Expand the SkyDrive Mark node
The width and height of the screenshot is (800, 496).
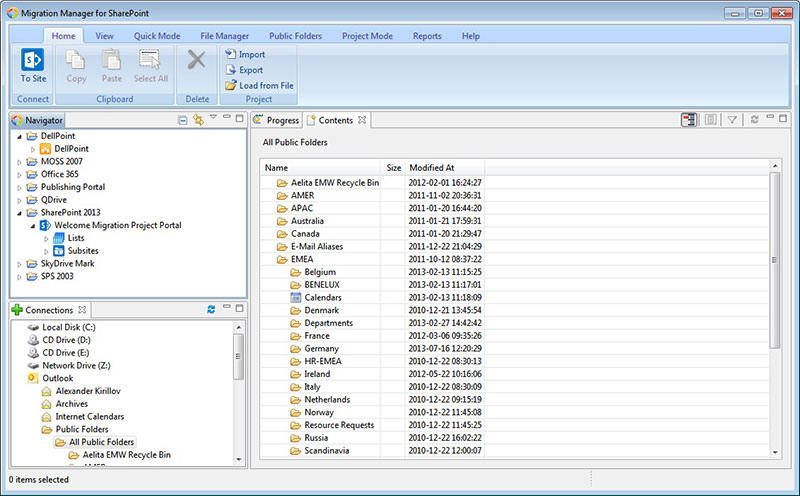coord(19,264)
